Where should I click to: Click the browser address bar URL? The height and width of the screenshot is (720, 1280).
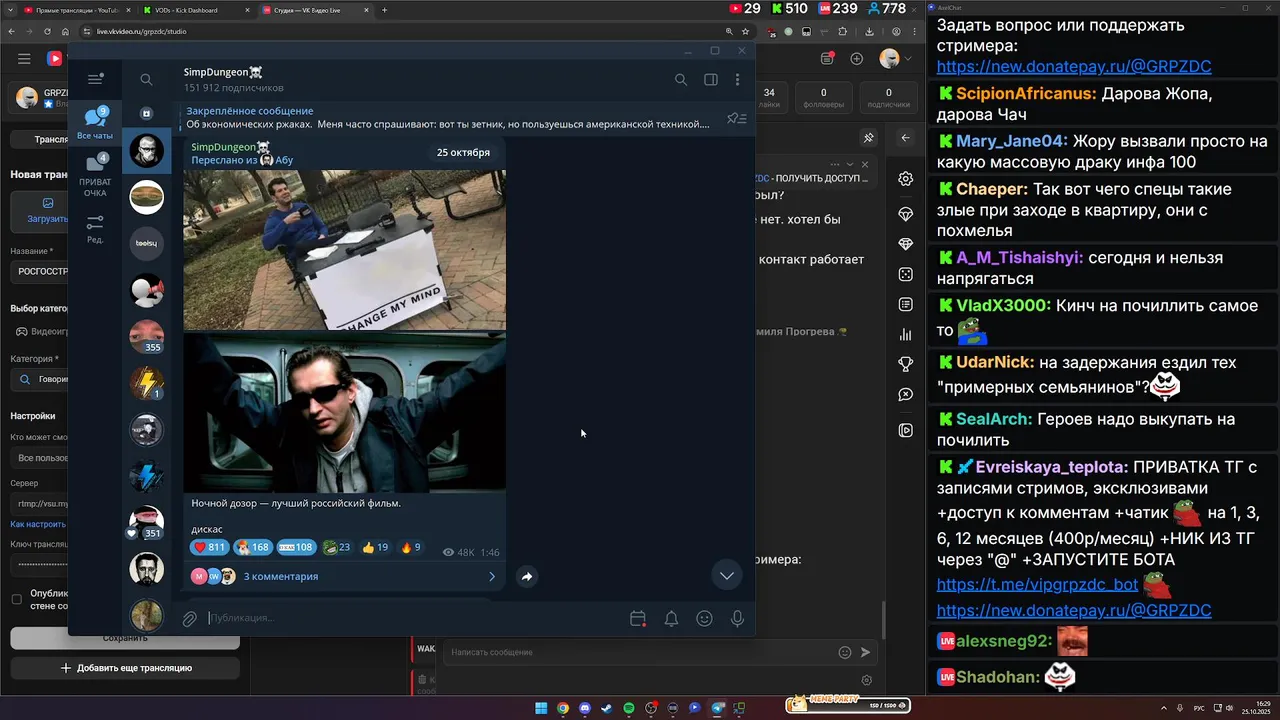[x=142, y=31]
